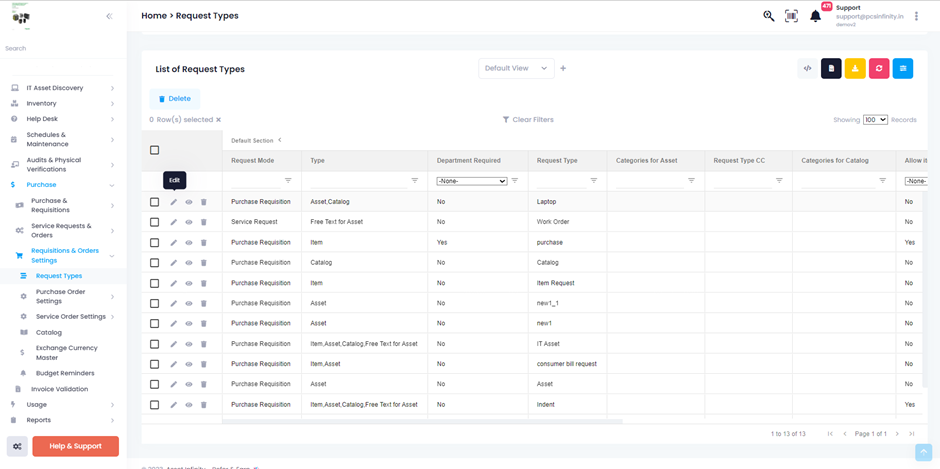
Task: Select the consumer bill request checkbox
Action: (x=155, y=364)
